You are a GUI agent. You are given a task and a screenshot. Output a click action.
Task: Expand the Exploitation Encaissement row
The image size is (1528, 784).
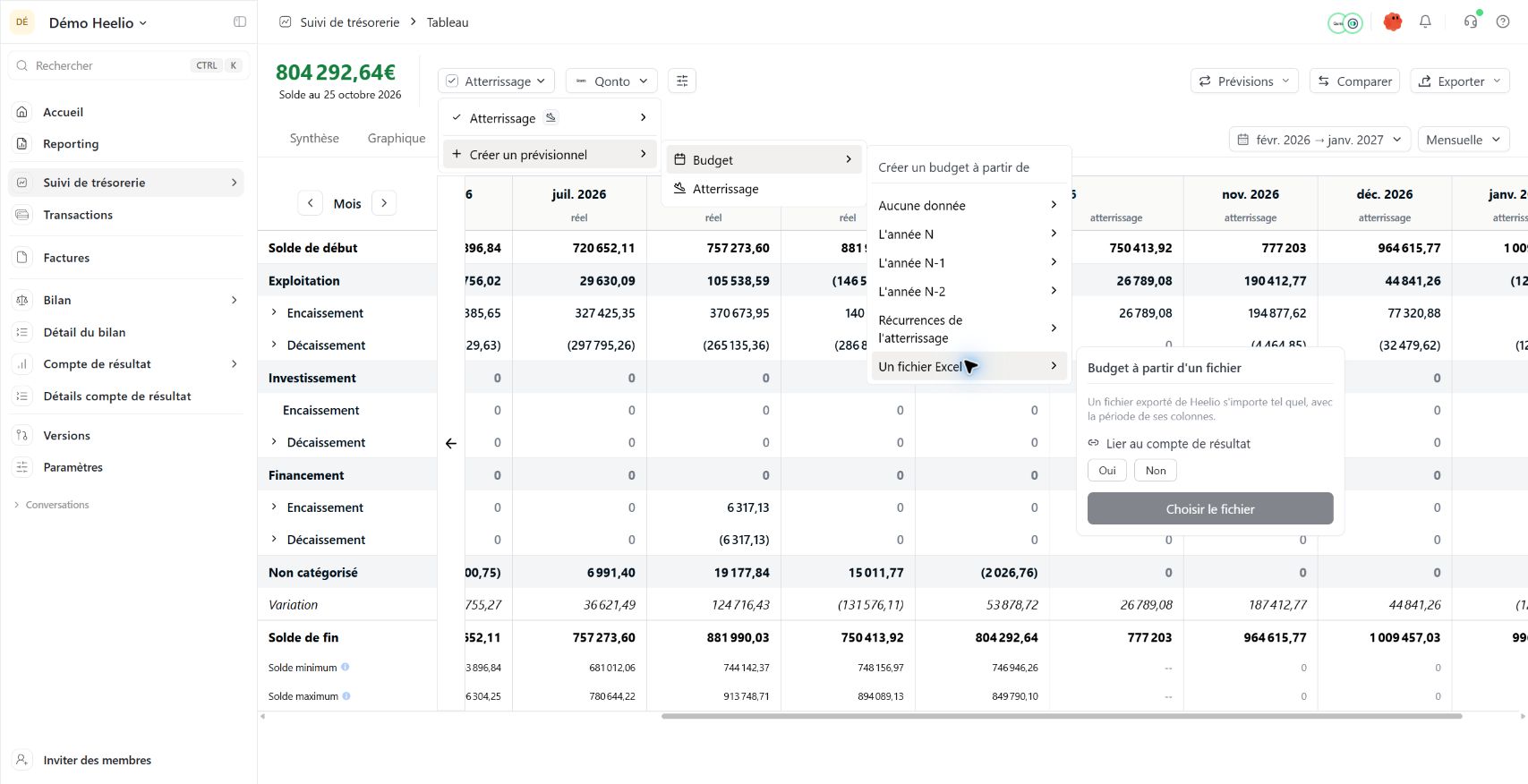pos(274,313)
